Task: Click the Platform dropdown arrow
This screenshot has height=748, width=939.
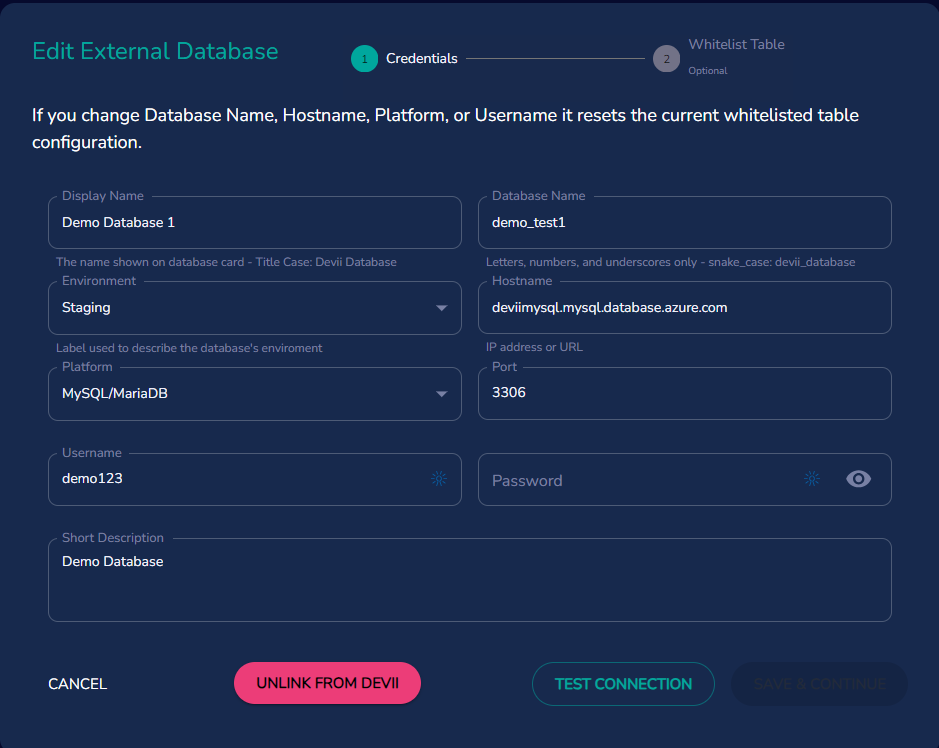Action: [x=440, y=394]
